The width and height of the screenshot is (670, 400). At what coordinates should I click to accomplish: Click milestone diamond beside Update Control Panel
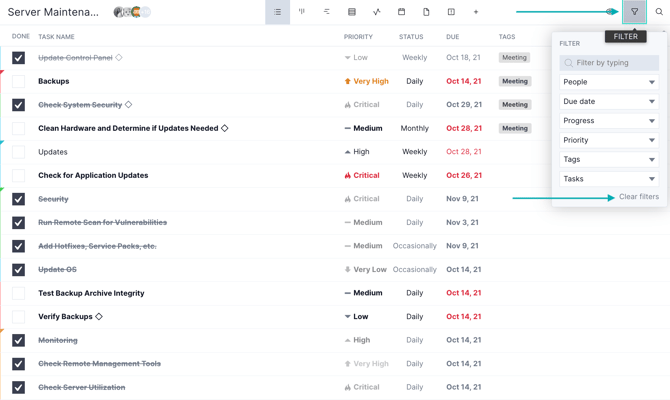coord(119,57)
